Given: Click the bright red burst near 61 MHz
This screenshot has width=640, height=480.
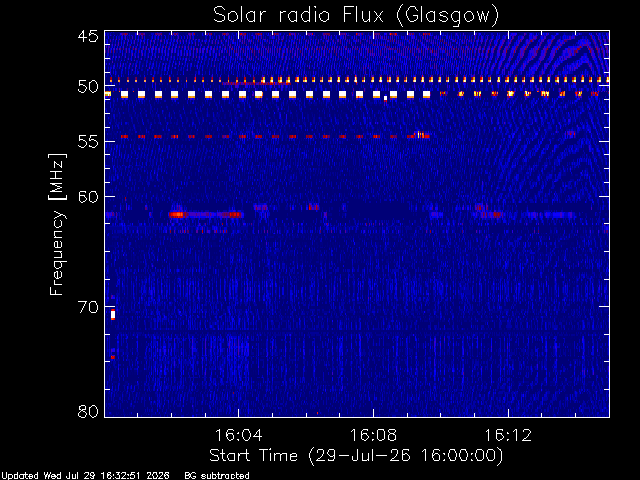Looking at the screenshot, I should coord(177,214).
